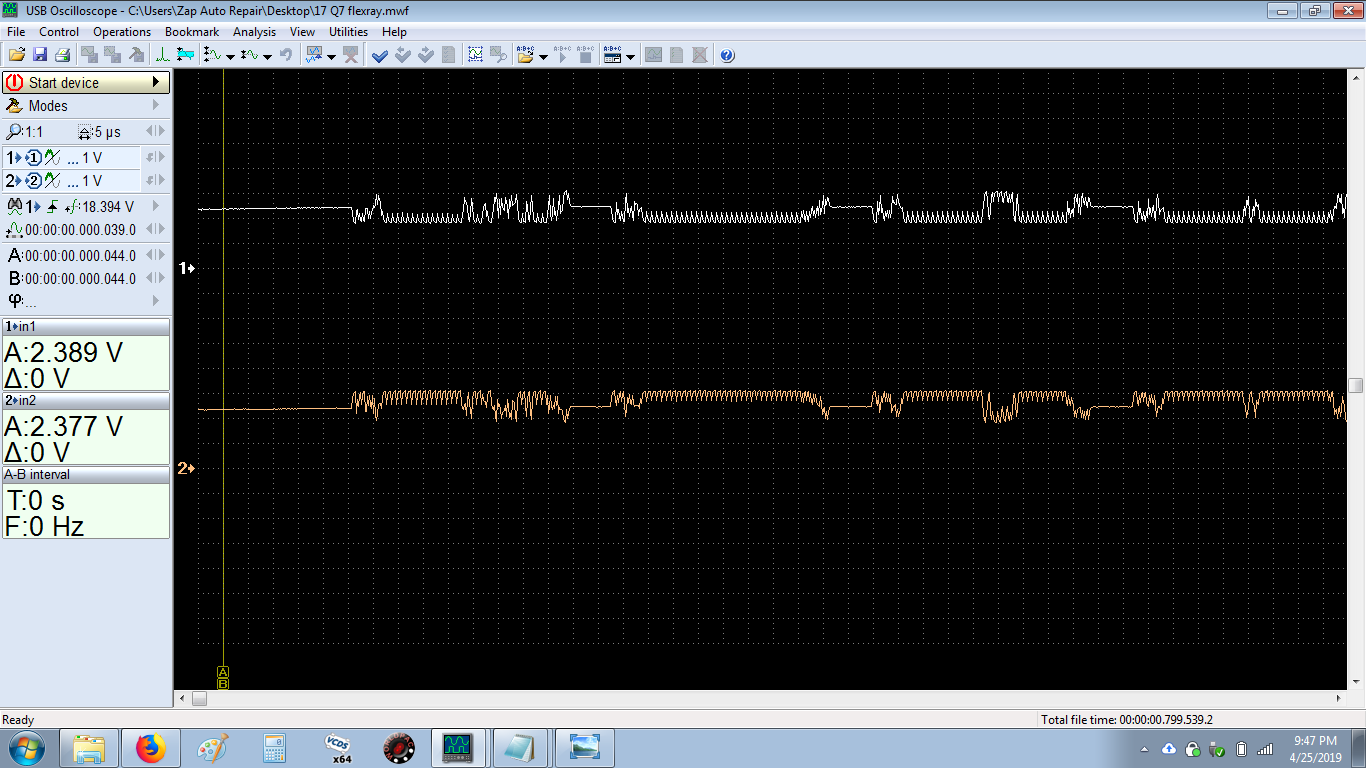Image resolution: width=1366 pixels, height=768 pixels.
Task: Open the Operations menu
Action: pyautogui.click(x=121, y=31)
